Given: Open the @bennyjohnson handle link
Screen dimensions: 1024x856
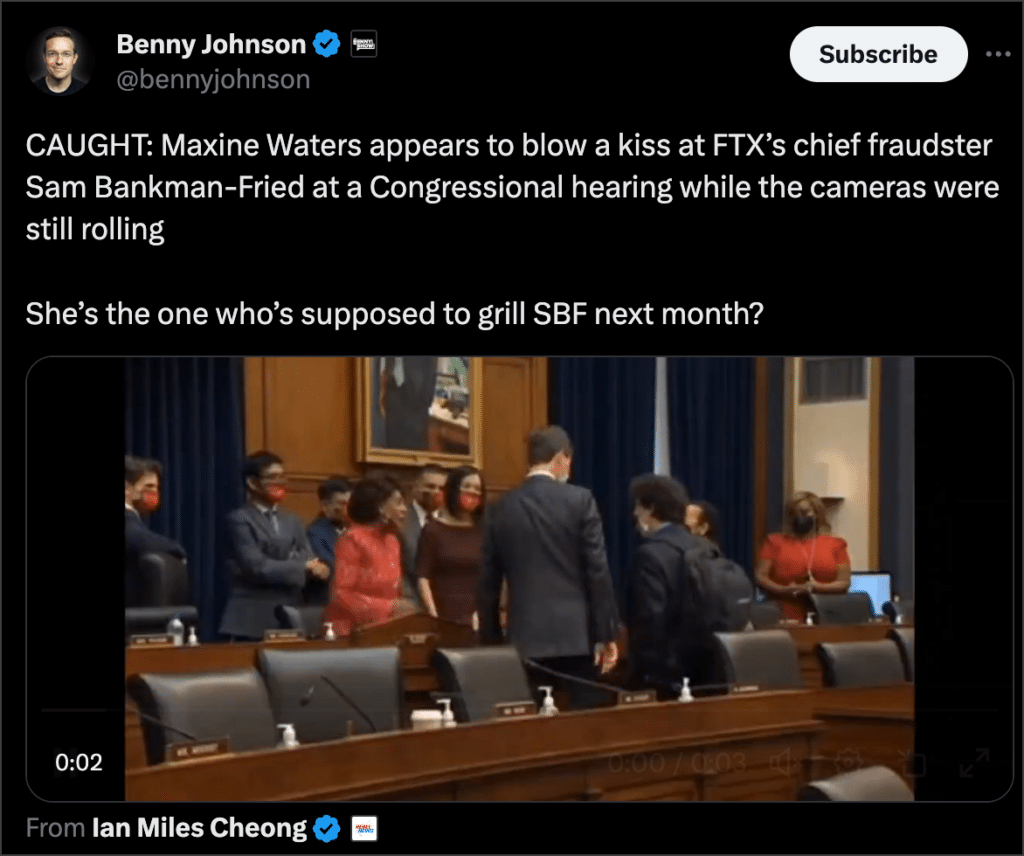Looking at the screenshot, I should pyautogui.click(x=213, y=80).
